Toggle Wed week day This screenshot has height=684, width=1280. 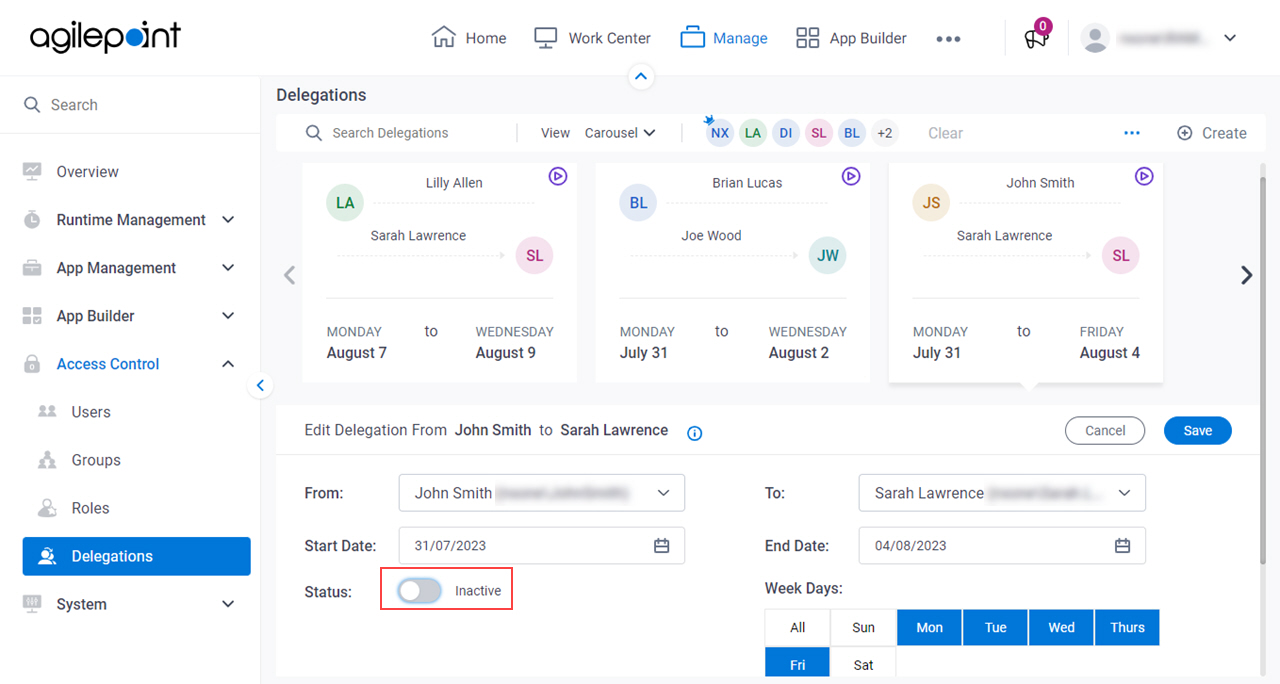(x=1061, y=628)
